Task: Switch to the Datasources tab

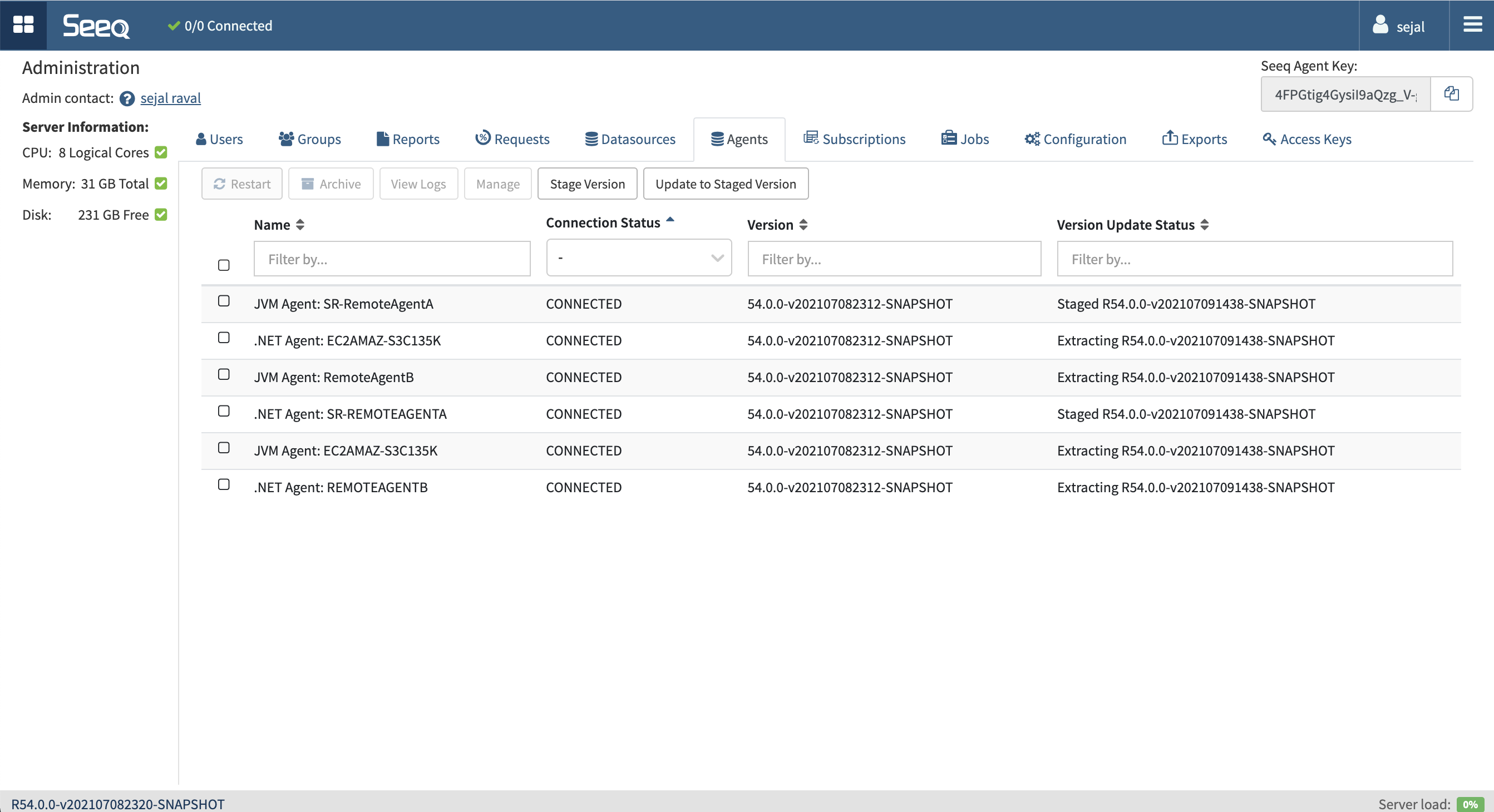Action: [630, 139]
